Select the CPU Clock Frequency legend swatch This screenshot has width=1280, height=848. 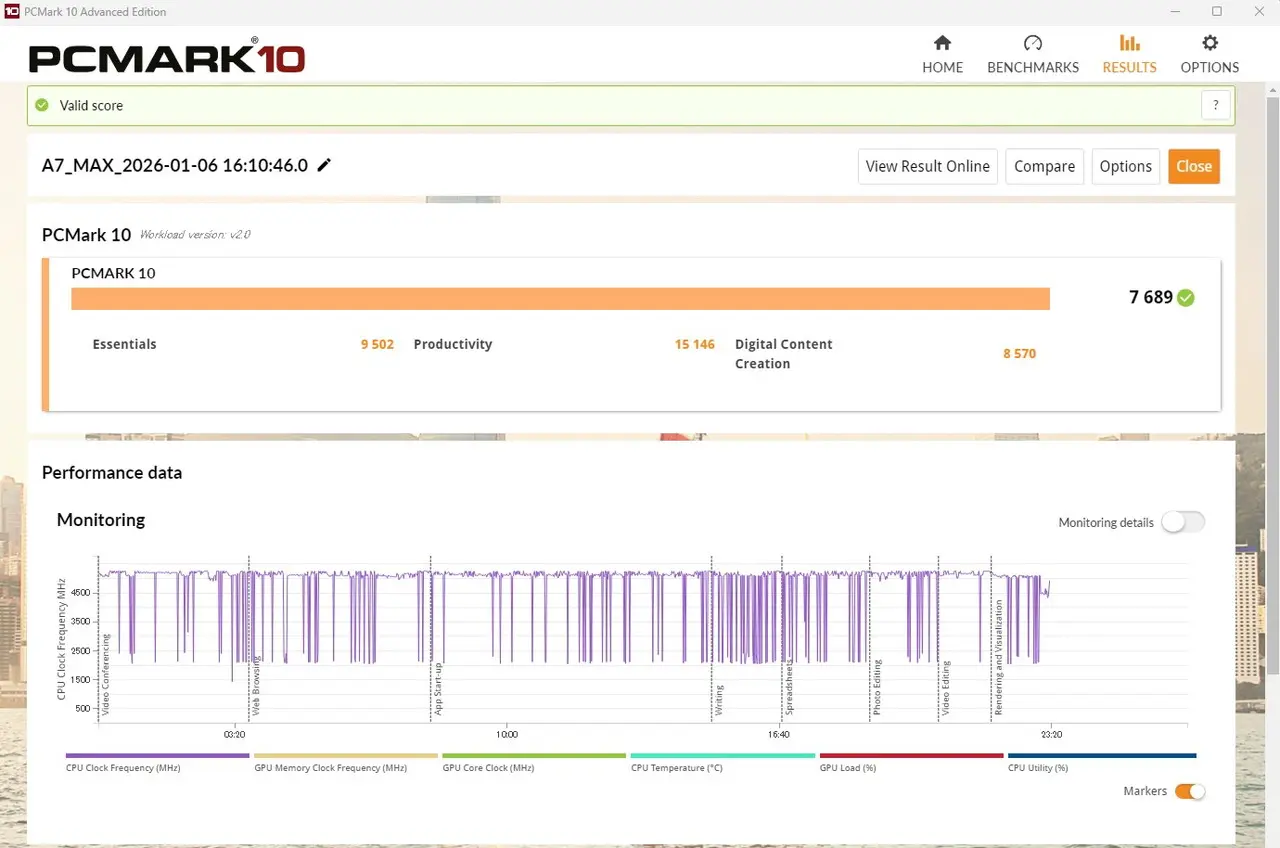click(157, 756)
